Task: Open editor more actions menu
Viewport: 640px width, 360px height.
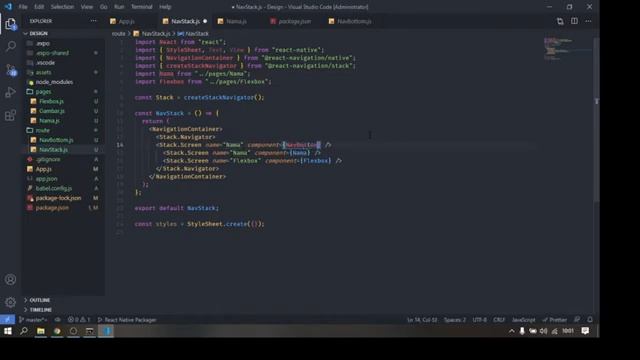Action: click(588, 21)
